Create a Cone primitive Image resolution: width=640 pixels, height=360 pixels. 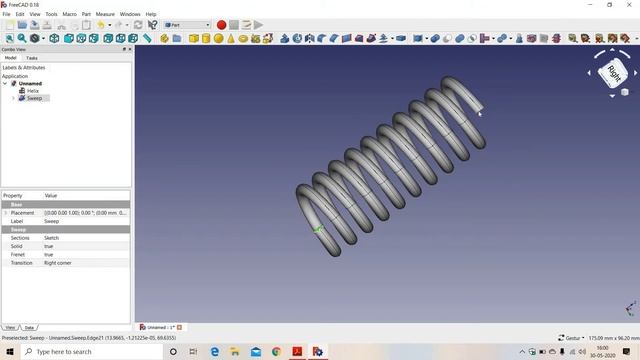point(231,38)
